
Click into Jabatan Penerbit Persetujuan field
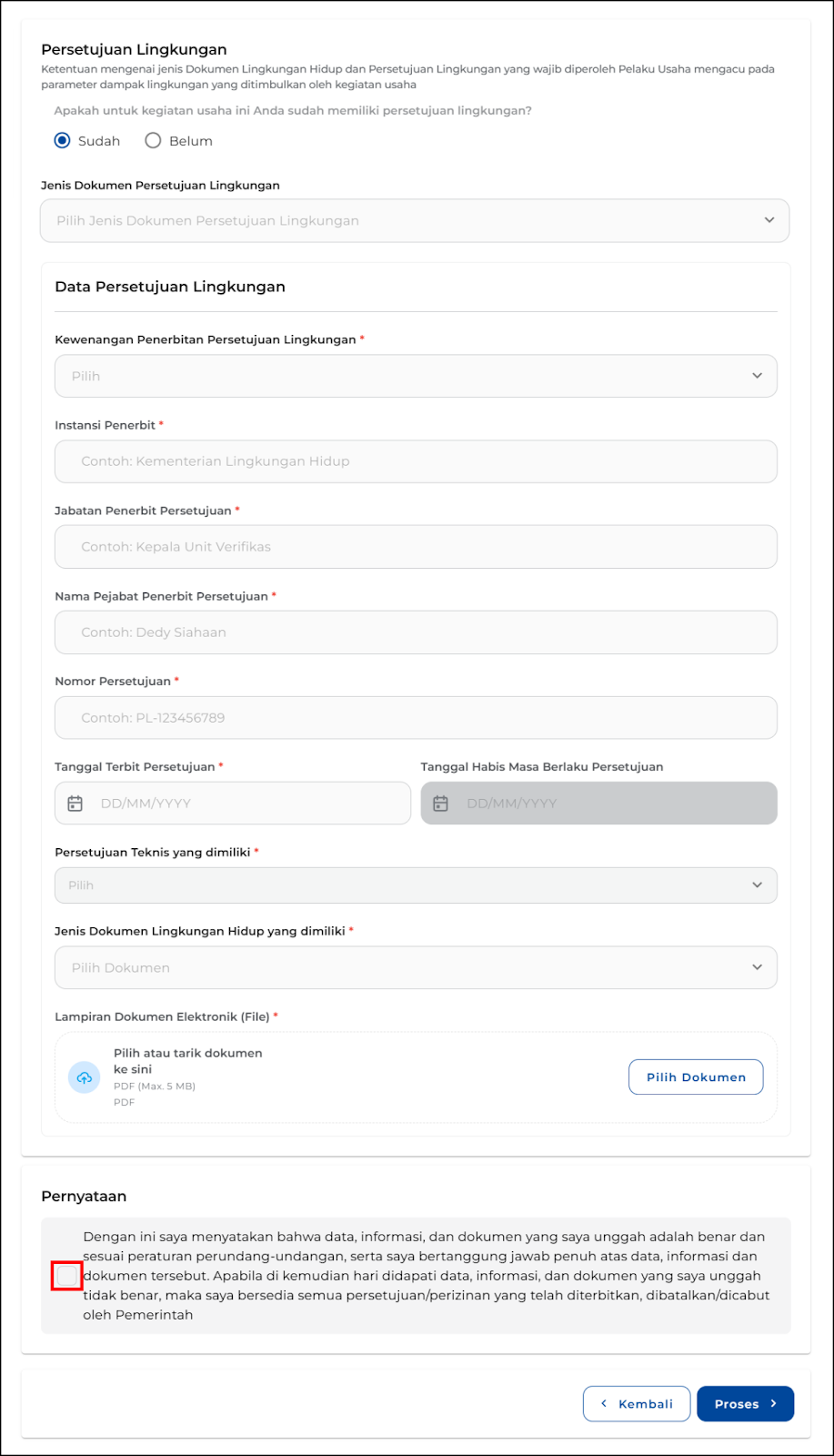click(415, 547)
